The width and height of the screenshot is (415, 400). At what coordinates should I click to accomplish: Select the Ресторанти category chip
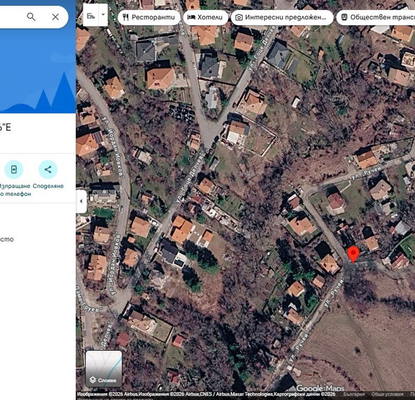[x=149, y=17]
